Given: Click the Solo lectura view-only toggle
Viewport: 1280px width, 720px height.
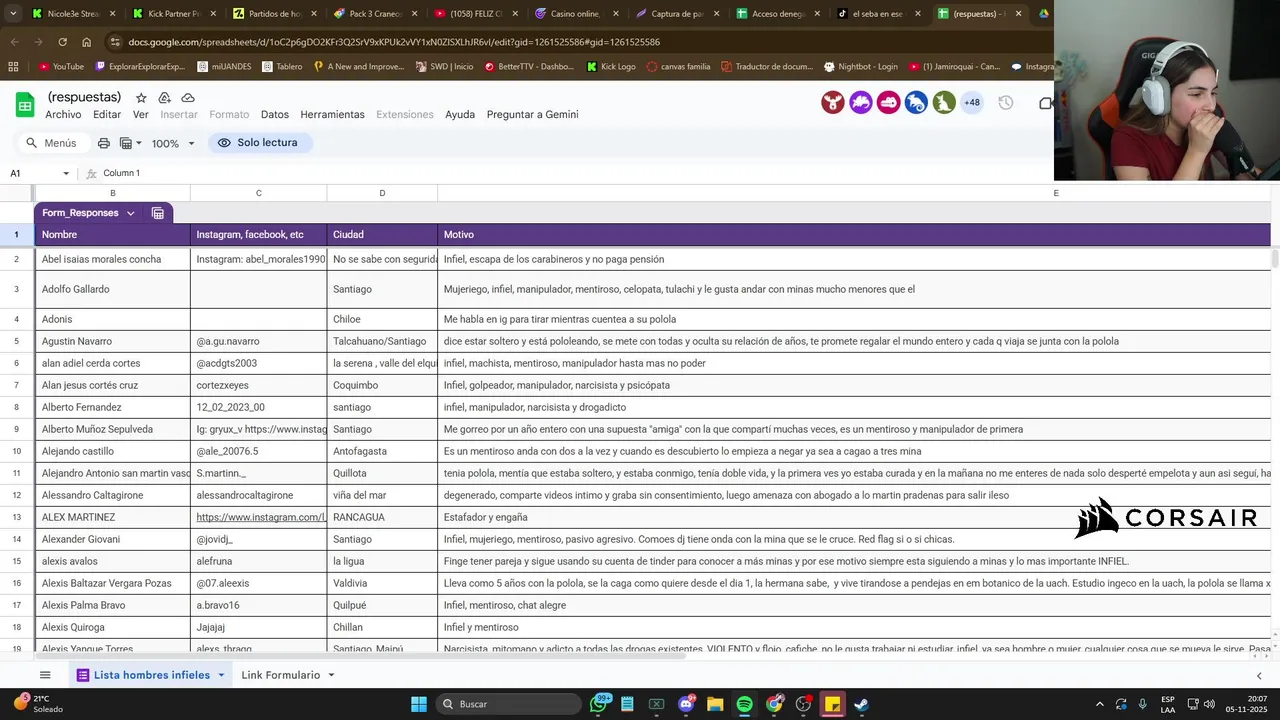Looking at the screenshot, I should point(259,143).
